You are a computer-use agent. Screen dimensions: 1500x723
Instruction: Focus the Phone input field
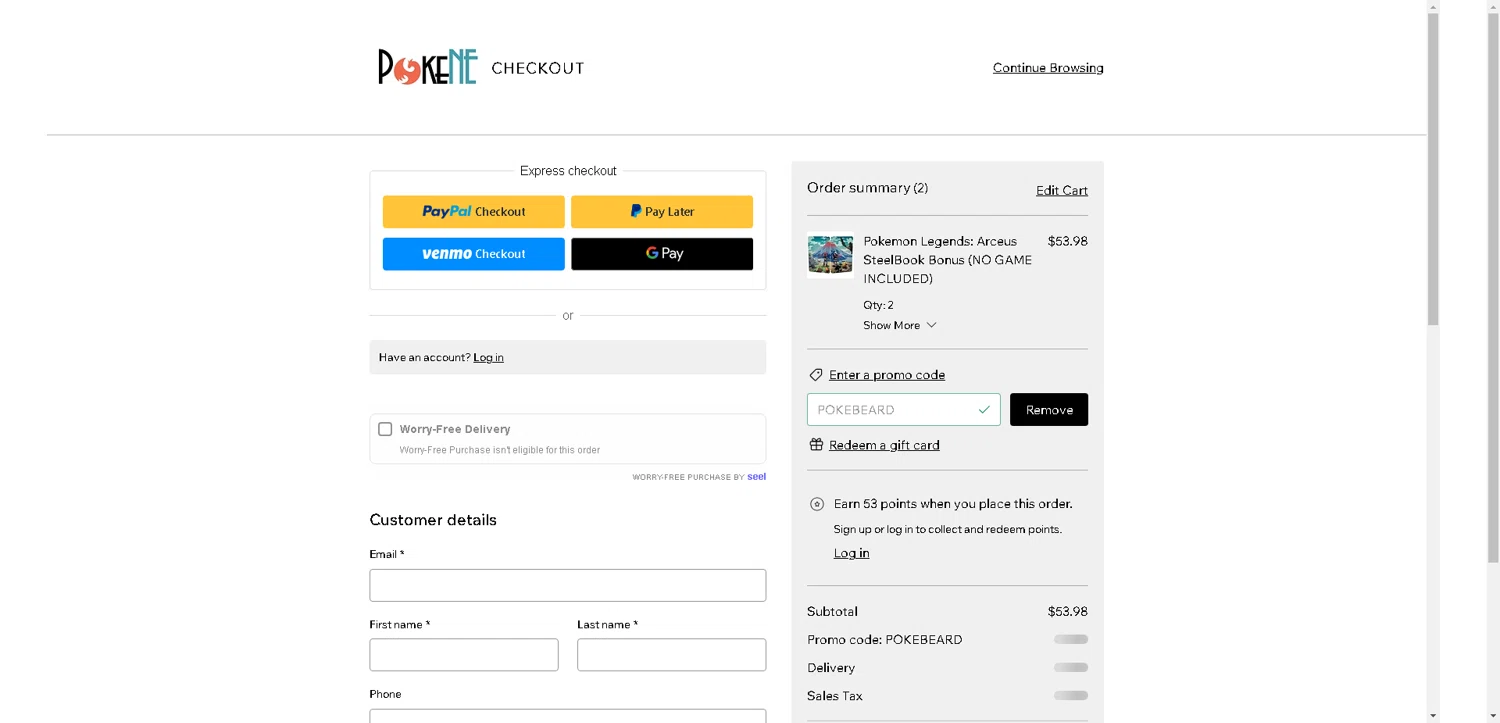pos(568,716)
